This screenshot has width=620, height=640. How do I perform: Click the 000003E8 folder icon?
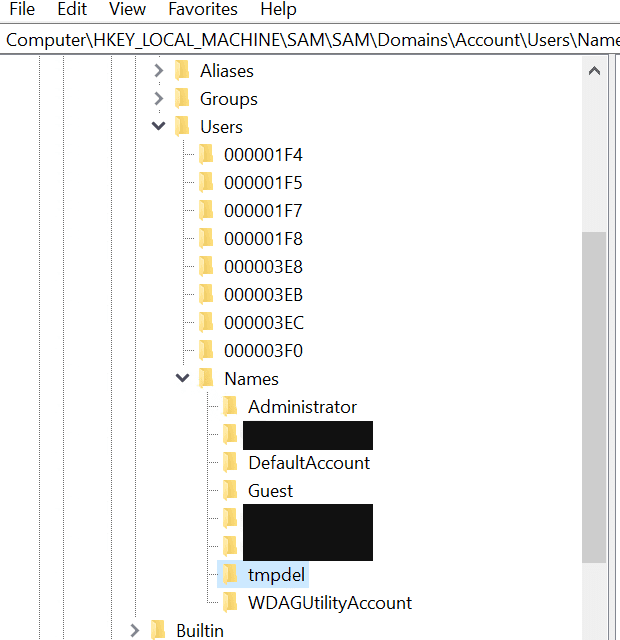(206, 267)
